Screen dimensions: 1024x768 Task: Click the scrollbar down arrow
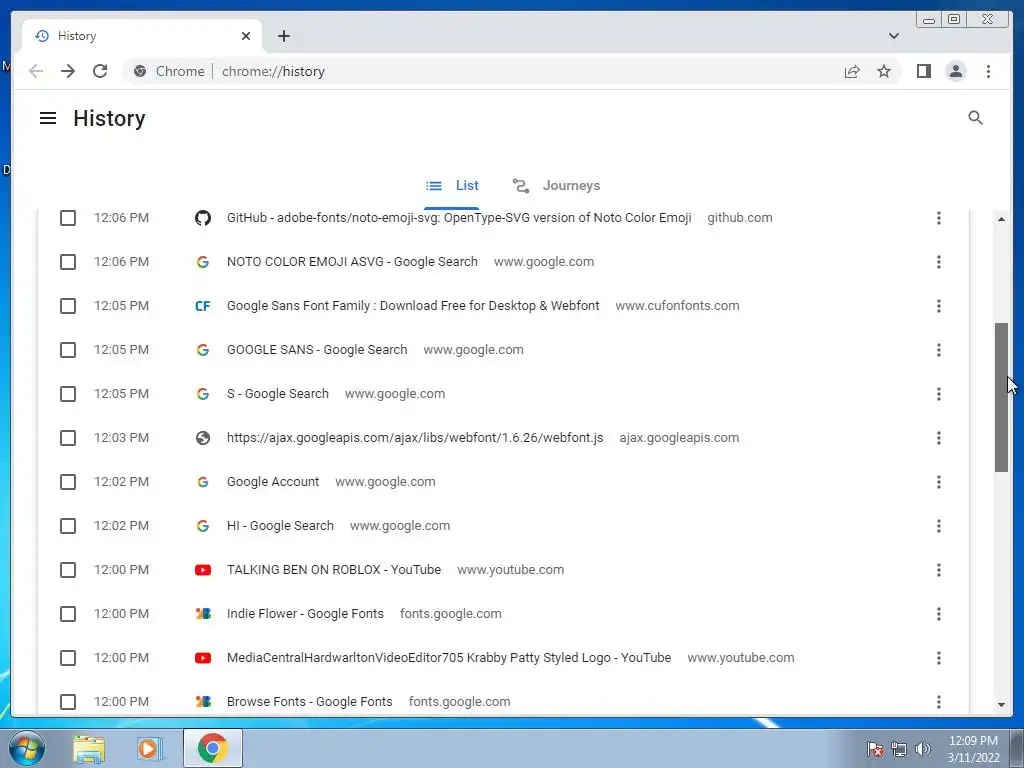(x=1001, y=705)
